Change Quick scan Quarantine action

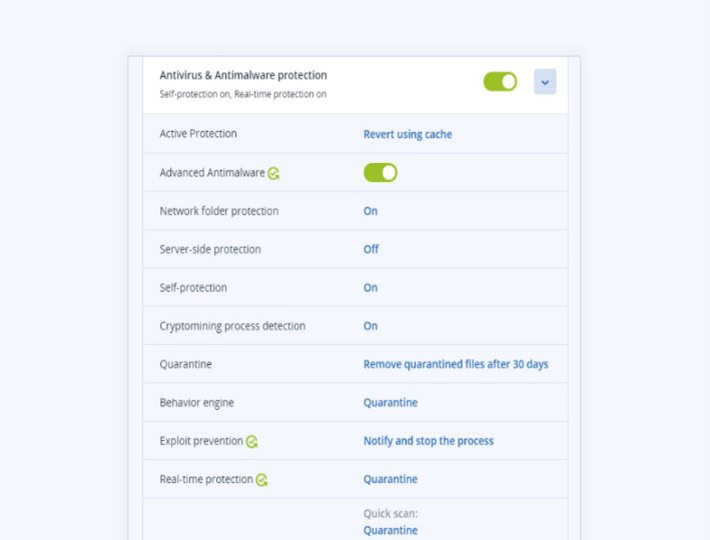click(x=390, y=530)
